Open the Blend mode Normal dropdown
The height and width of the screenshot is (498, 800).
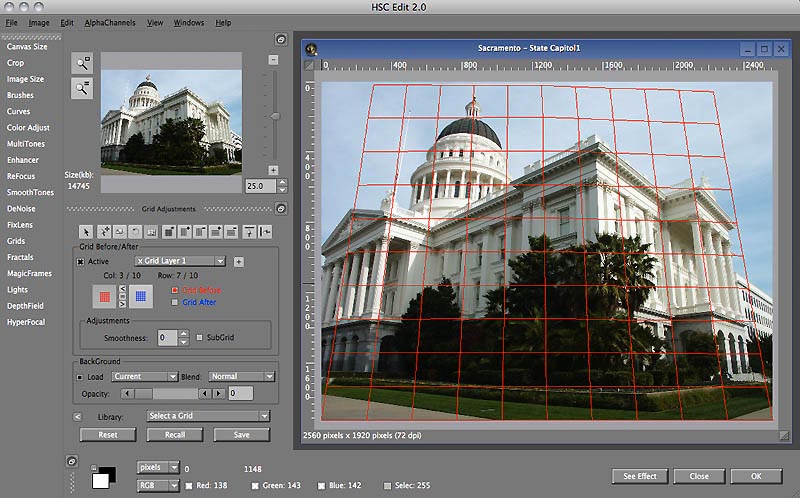pos(242,377)
